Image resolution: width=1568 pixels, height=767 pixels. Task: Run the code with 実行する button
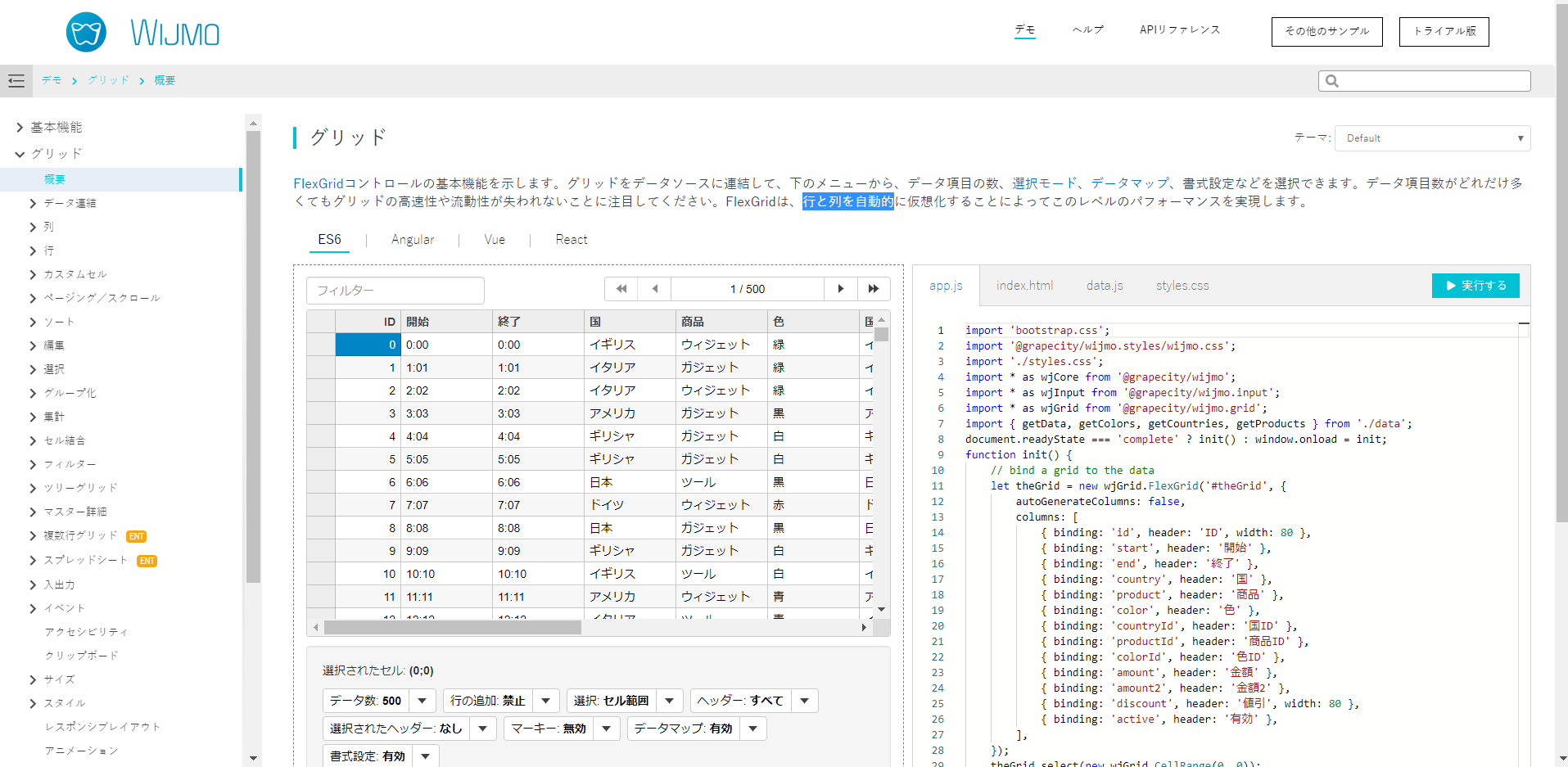[1475, 286]
